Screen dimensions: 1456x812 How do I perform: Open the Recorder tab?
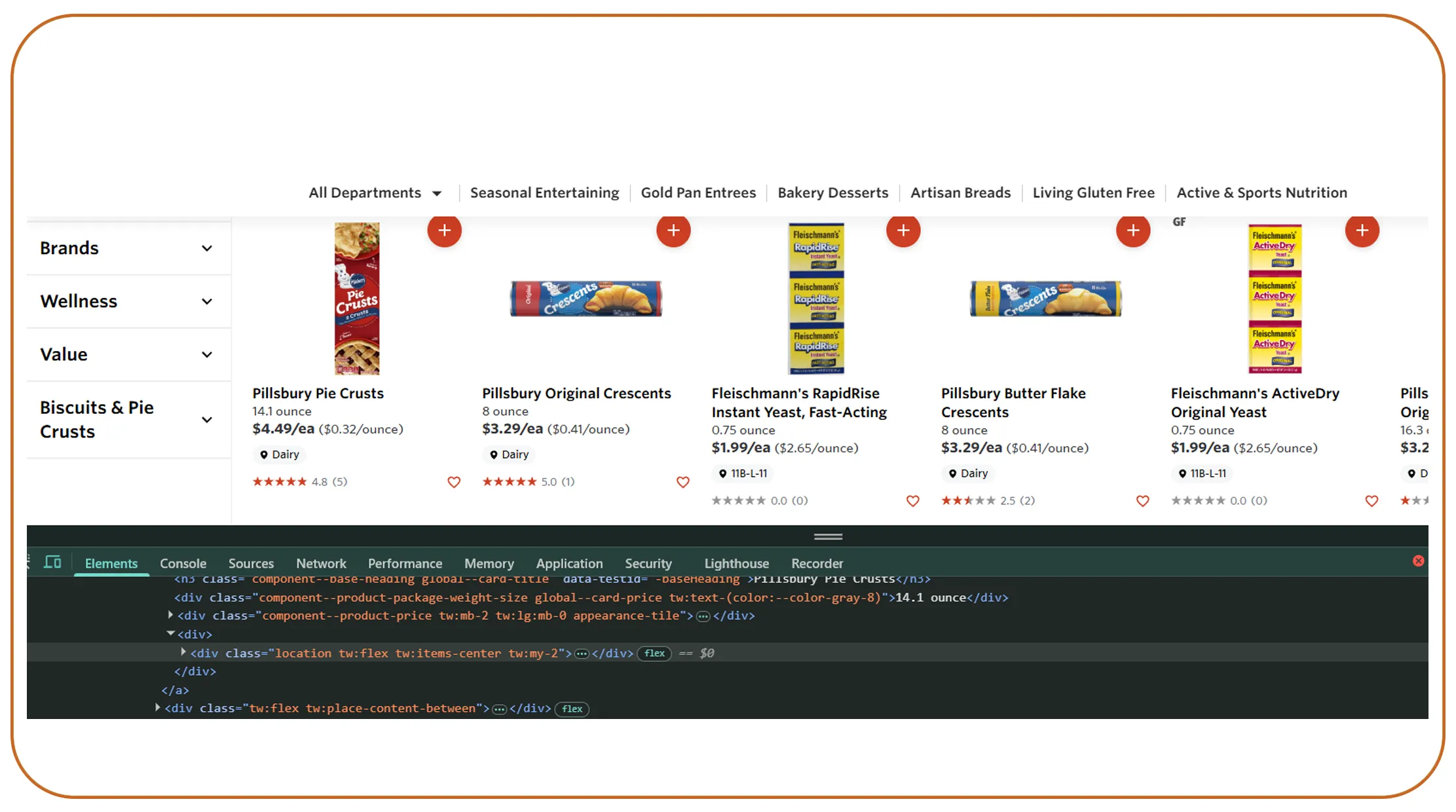(x=817, y=564)
